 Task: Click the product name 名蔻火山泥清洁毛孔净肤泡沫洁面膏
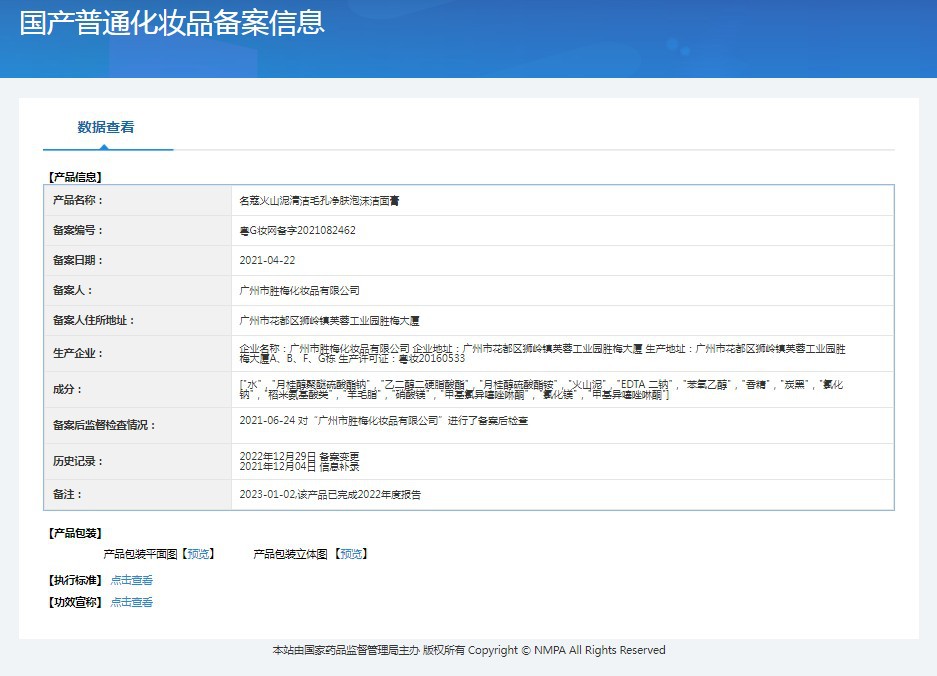click(x=319, y=201)
